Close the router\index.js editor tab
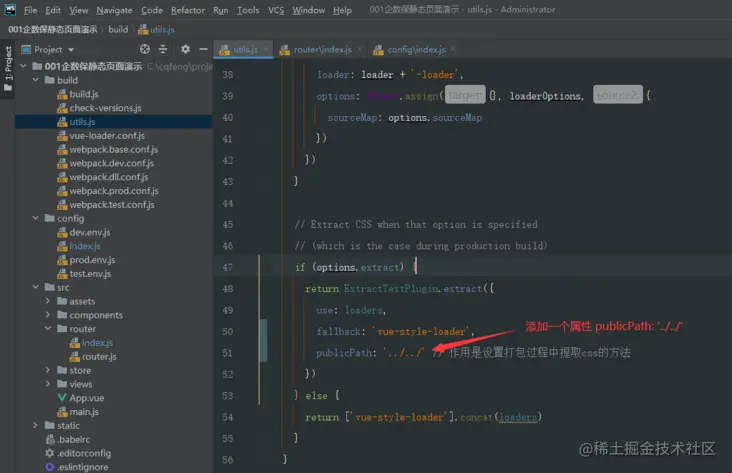The width and height of the screenshot is (732, 473). point(359,49)
